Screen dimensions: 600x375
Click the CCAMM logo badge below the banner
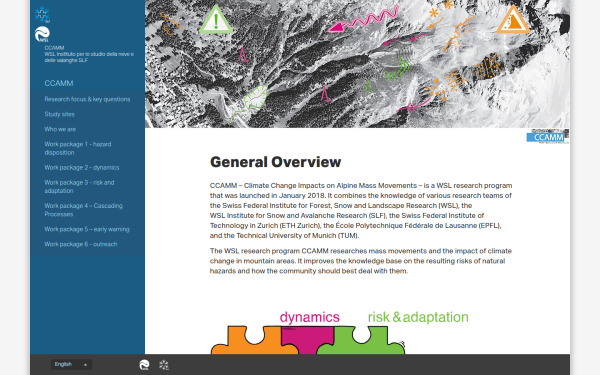point(548,137)
